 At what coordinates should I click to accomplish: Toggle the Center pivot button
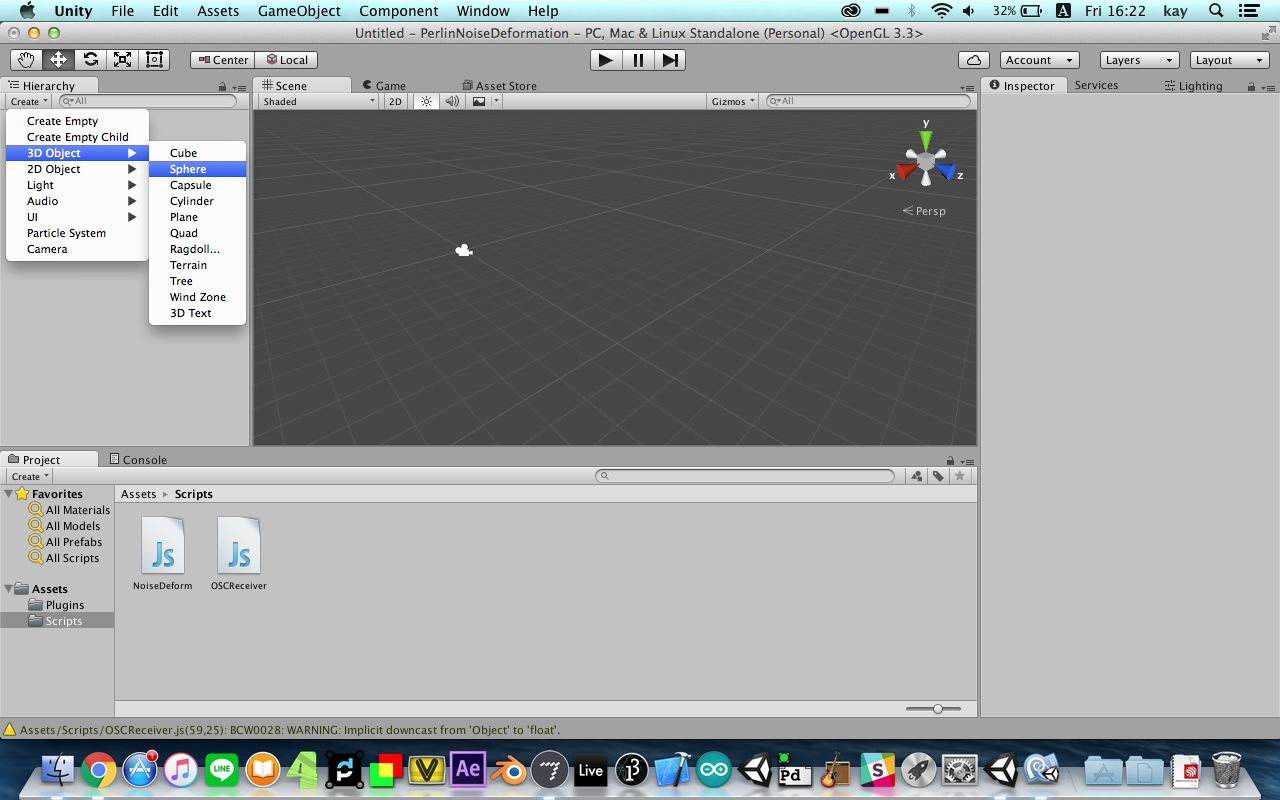coord(222,60)
